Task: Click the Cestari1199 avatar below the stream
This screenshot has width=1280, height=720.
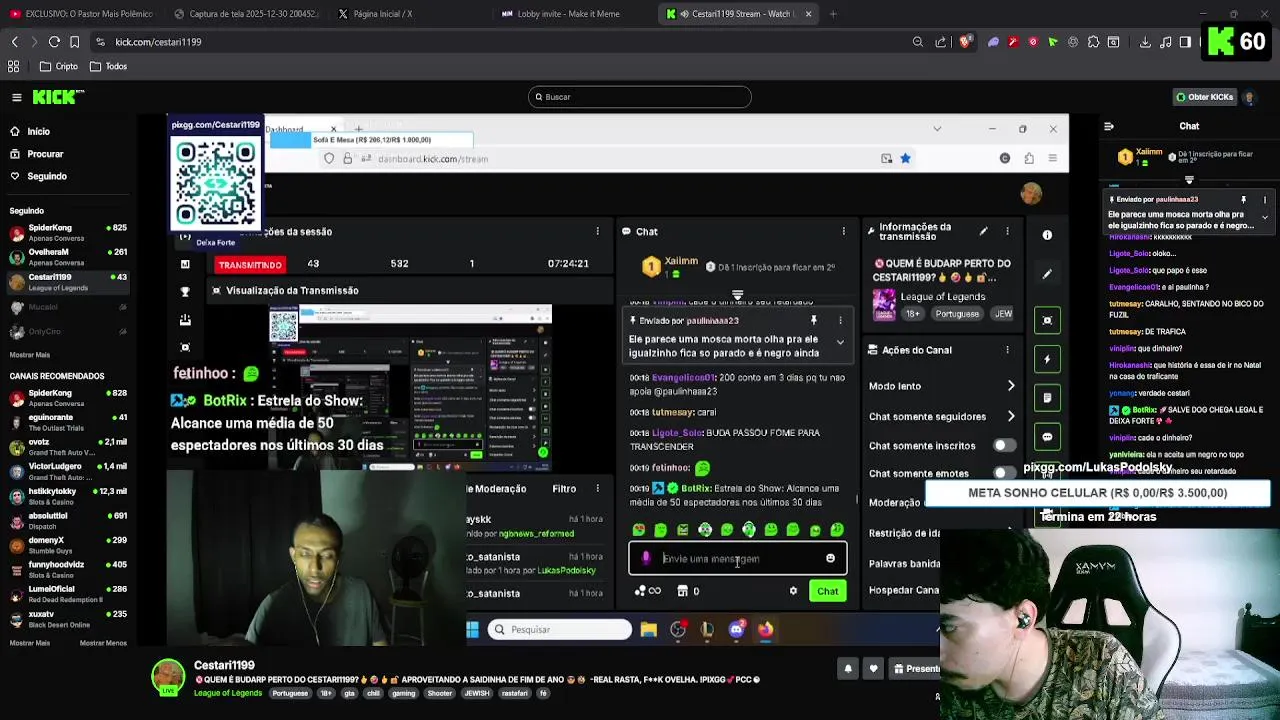Action: click(x=168, y=677)
